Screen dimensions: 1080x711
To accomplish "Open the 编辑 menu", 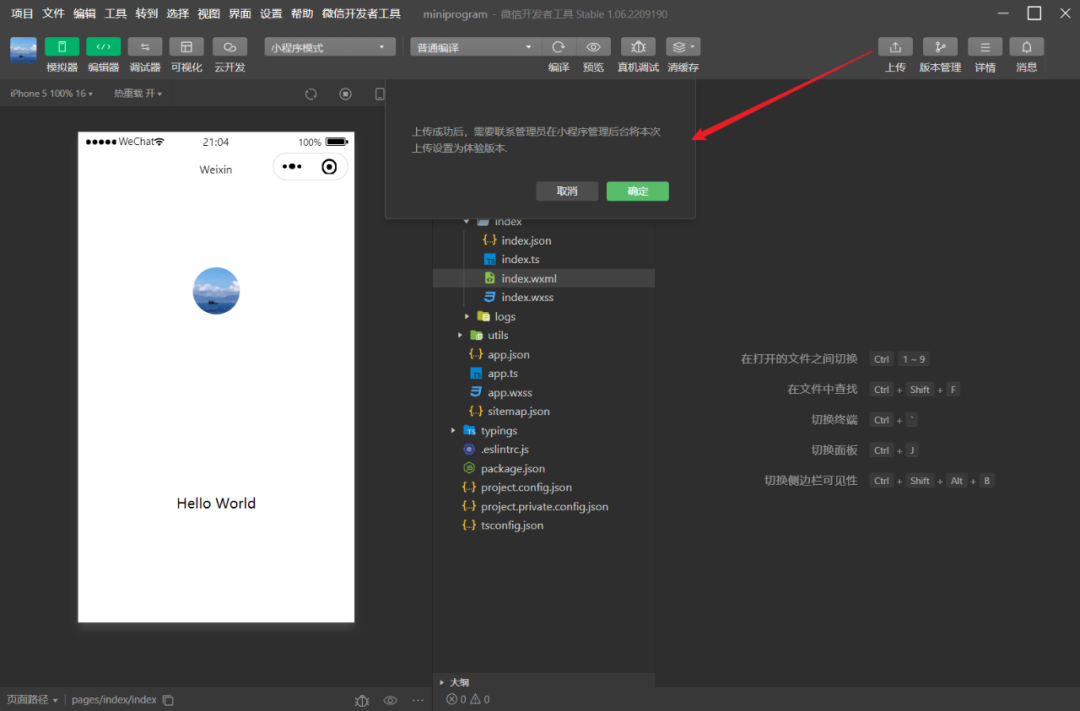I will click(84, 14).
